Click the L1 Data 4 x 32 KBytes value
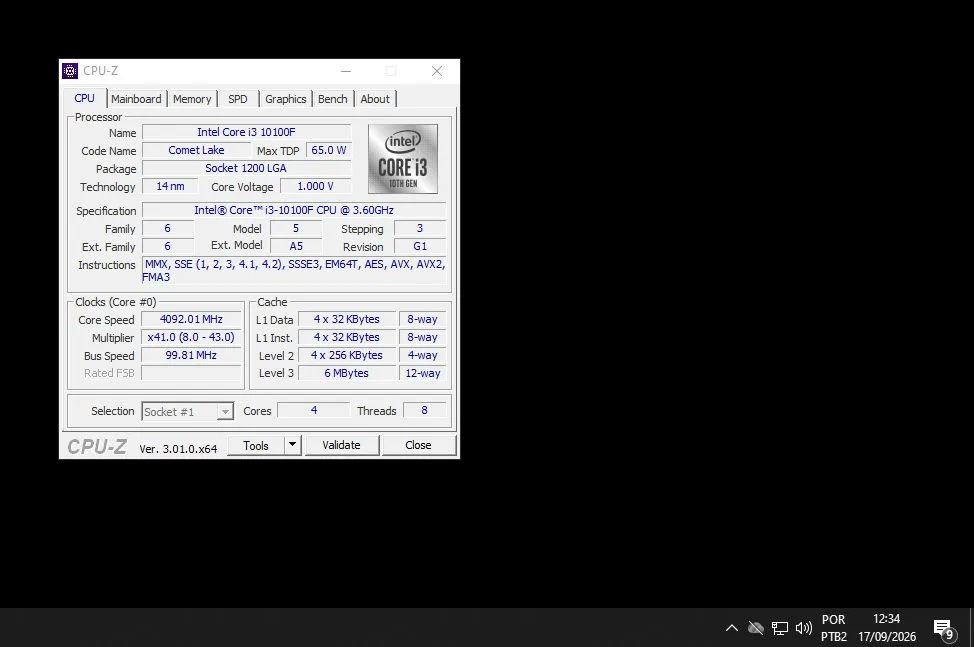 [347, 319]
